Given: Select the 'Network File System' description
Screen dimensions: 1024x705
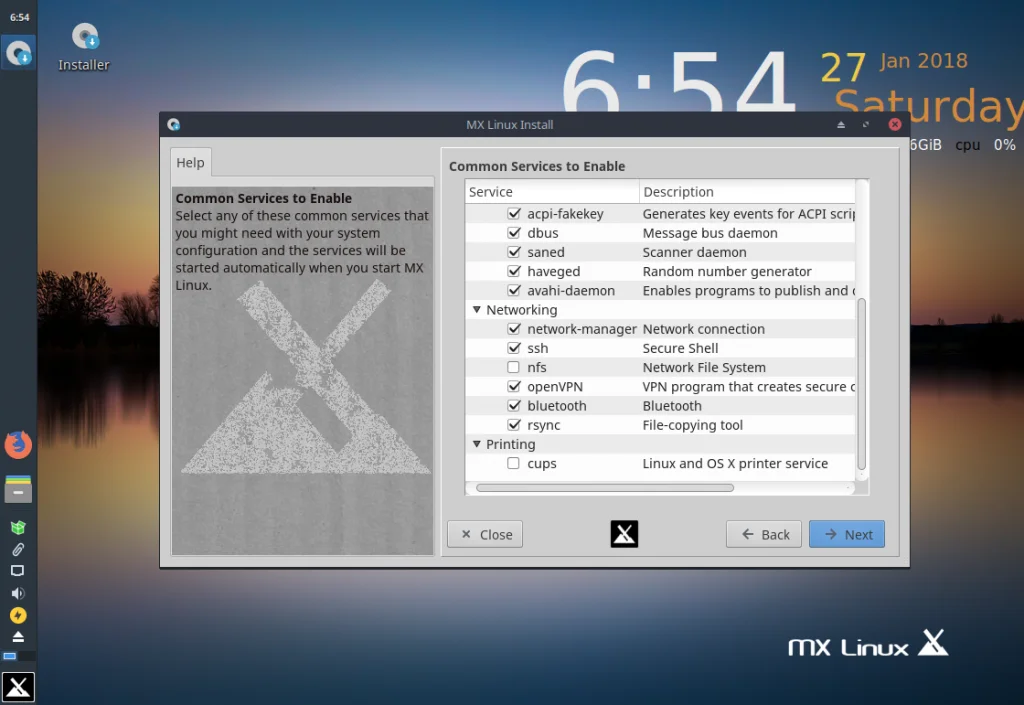Looking at the screenshot, I should (704, 368).
